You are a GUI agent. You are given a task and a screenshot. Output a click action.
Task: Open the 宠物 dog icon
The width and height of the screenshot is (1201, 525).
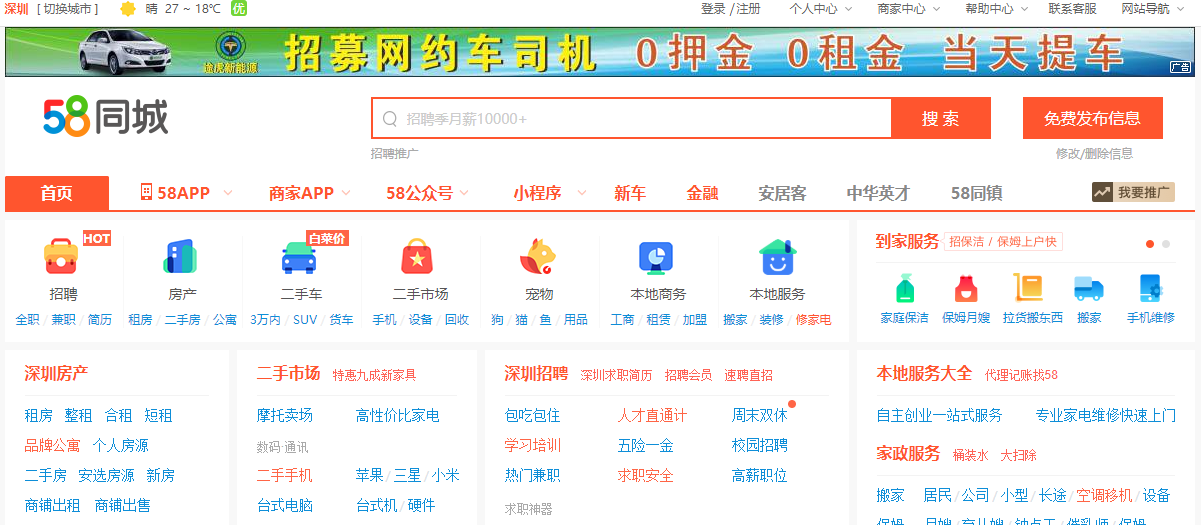(538, 257)
